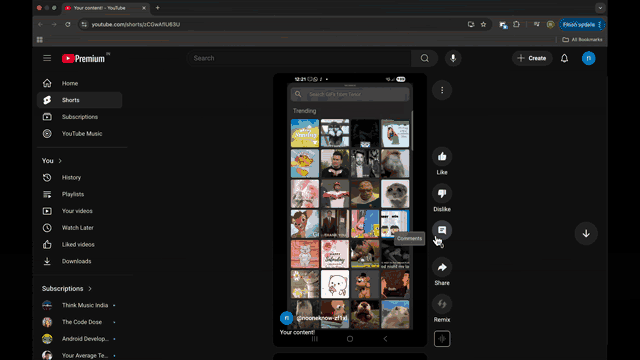The height and width of the screenshot is (360, 640).
Task: Select the Your content! YouTube tab
Action: click(x=105, y=8)
